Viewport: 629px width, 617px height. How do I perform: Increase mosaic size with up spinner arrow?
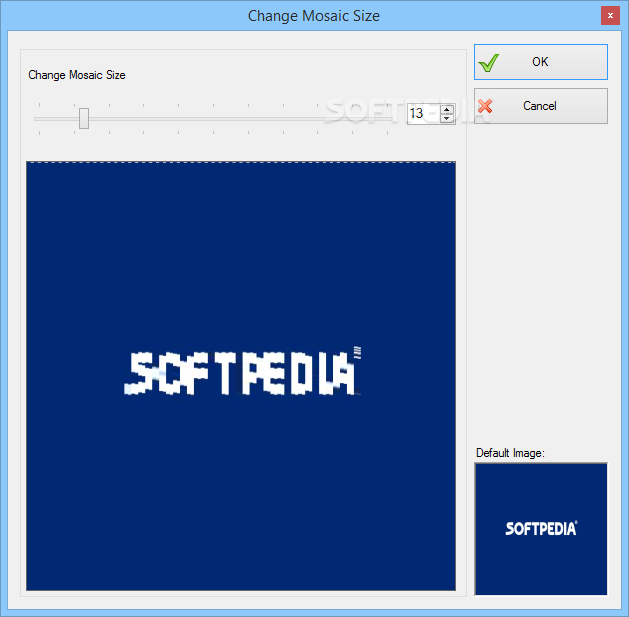[x=446, y=109]
